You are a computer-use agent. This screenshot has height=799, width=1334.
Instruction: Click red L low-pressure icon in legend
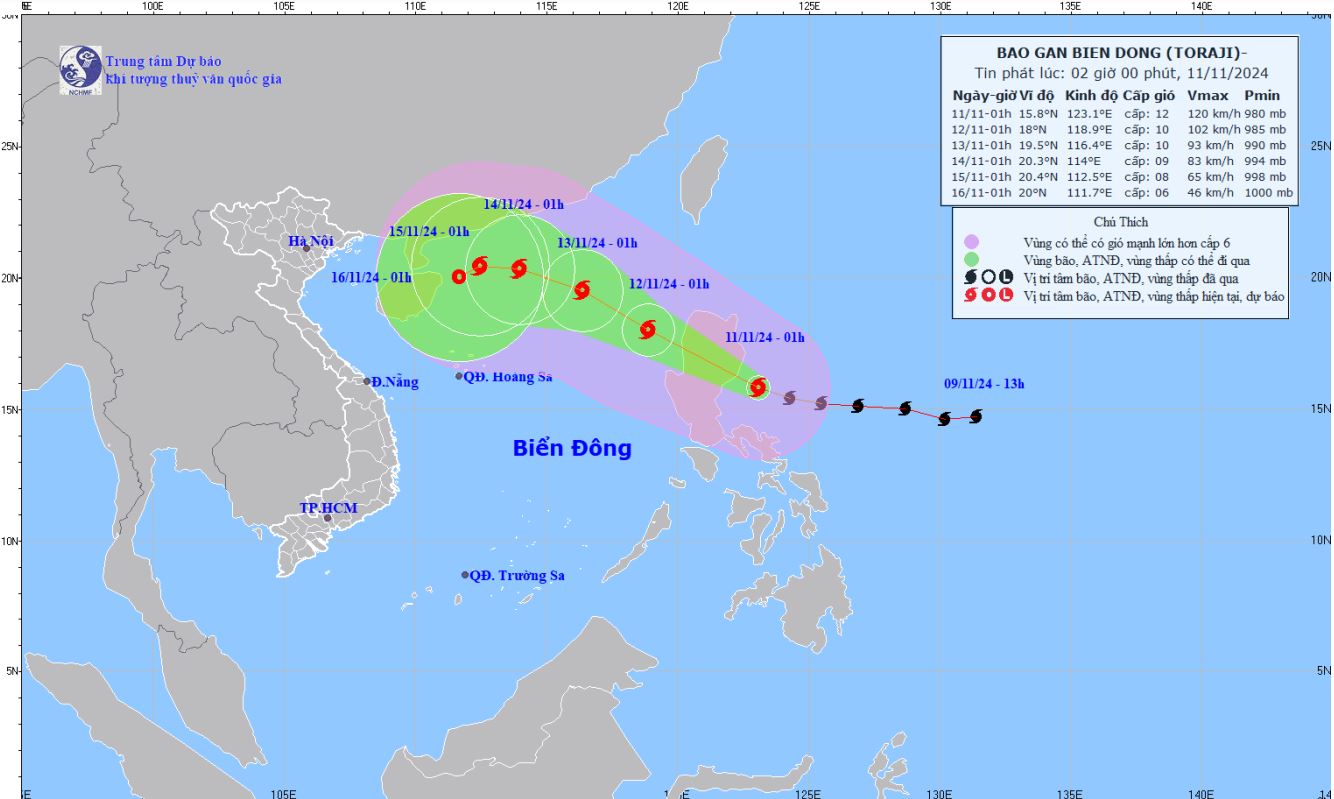click(1006, 295)
